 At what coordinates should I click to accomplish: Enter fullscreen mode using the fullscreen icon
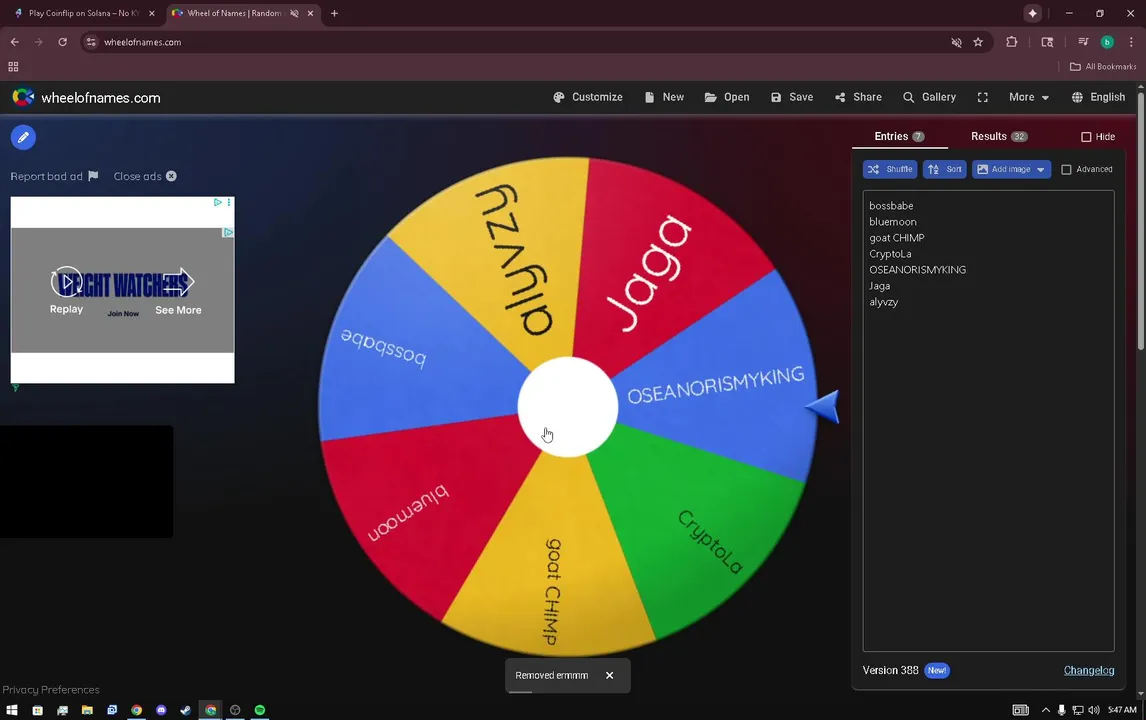(x=983, y=97)
